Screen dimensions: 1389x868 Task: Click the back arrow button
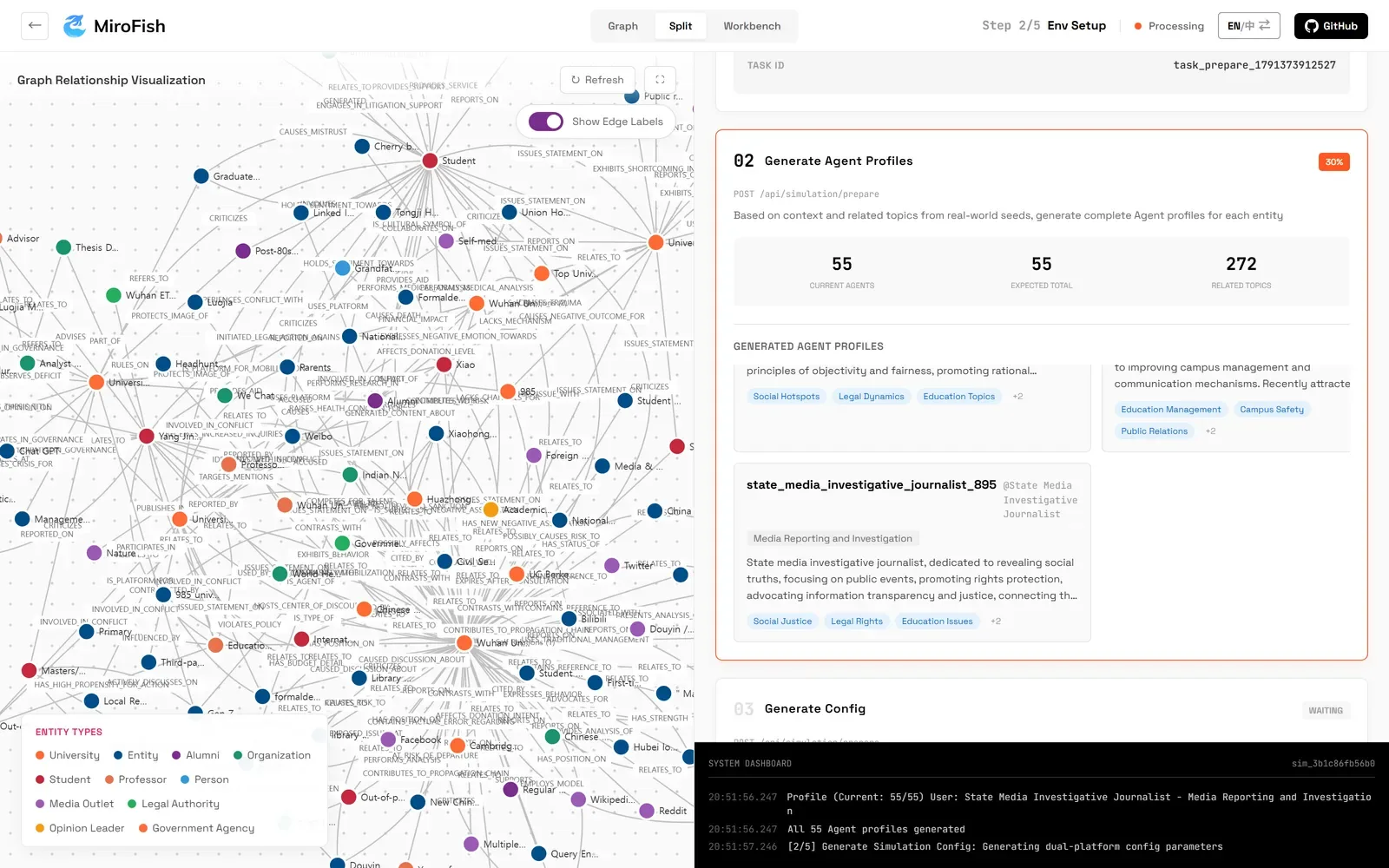(35, 25)
